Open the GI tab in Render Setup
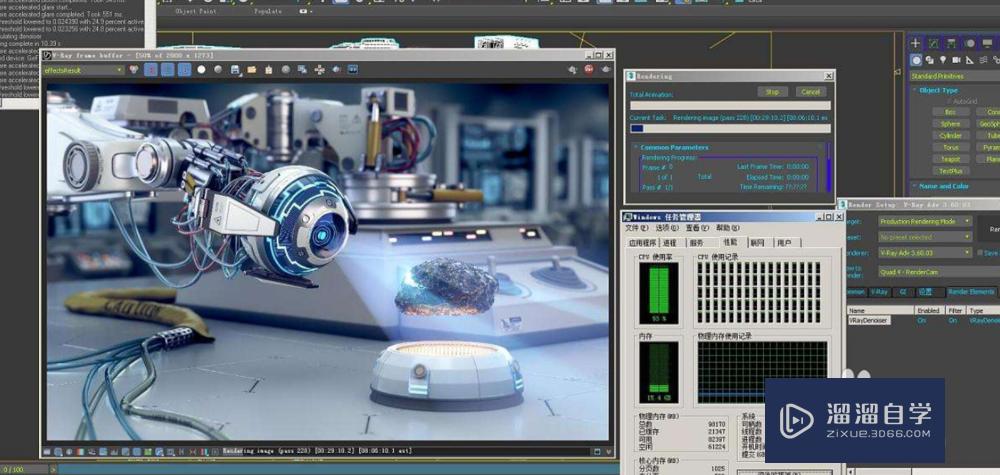Viewport: 1000px width, 475px height. 903,291
